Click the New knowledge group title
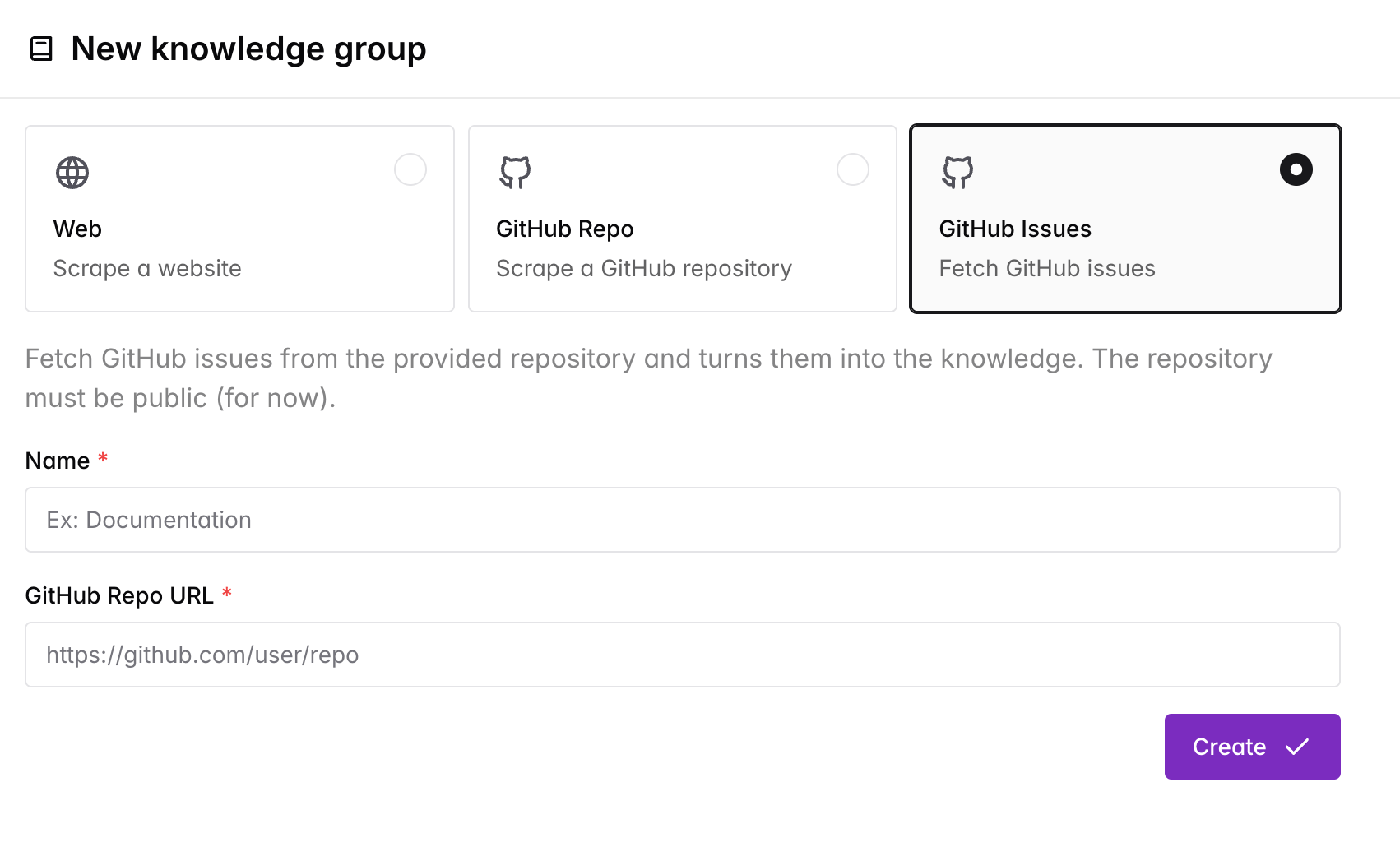 pyautogui.click(x=248, y=49)
